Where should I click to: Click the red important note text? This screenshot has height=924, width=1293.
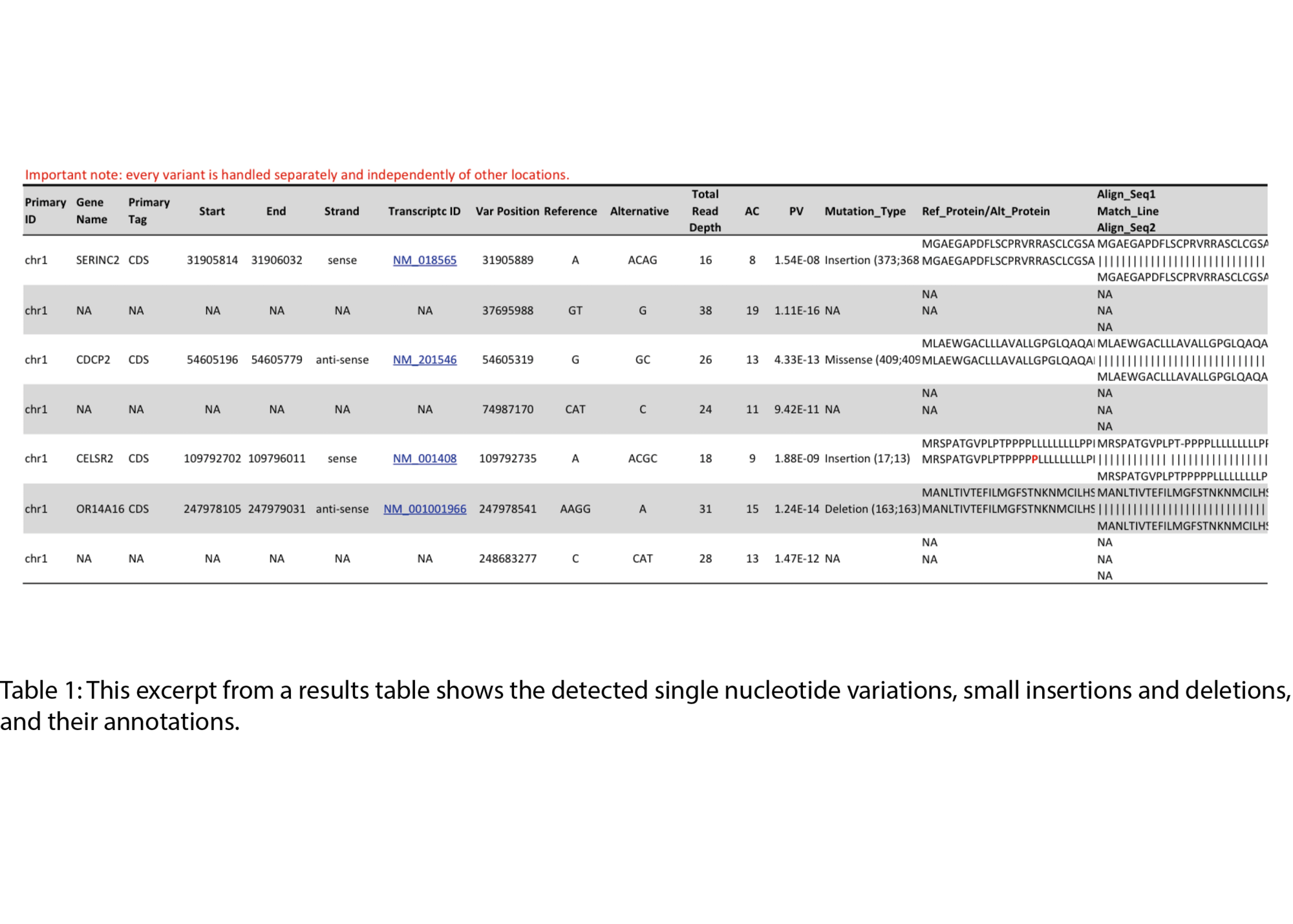coord(297,175)
